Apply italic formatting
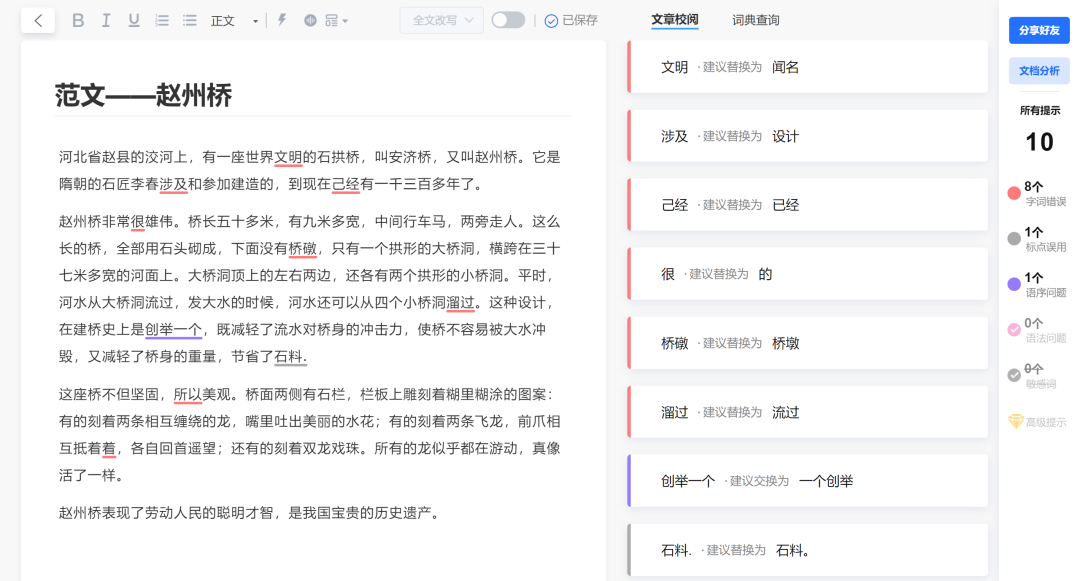The image size is (1080, 581). 106,19
